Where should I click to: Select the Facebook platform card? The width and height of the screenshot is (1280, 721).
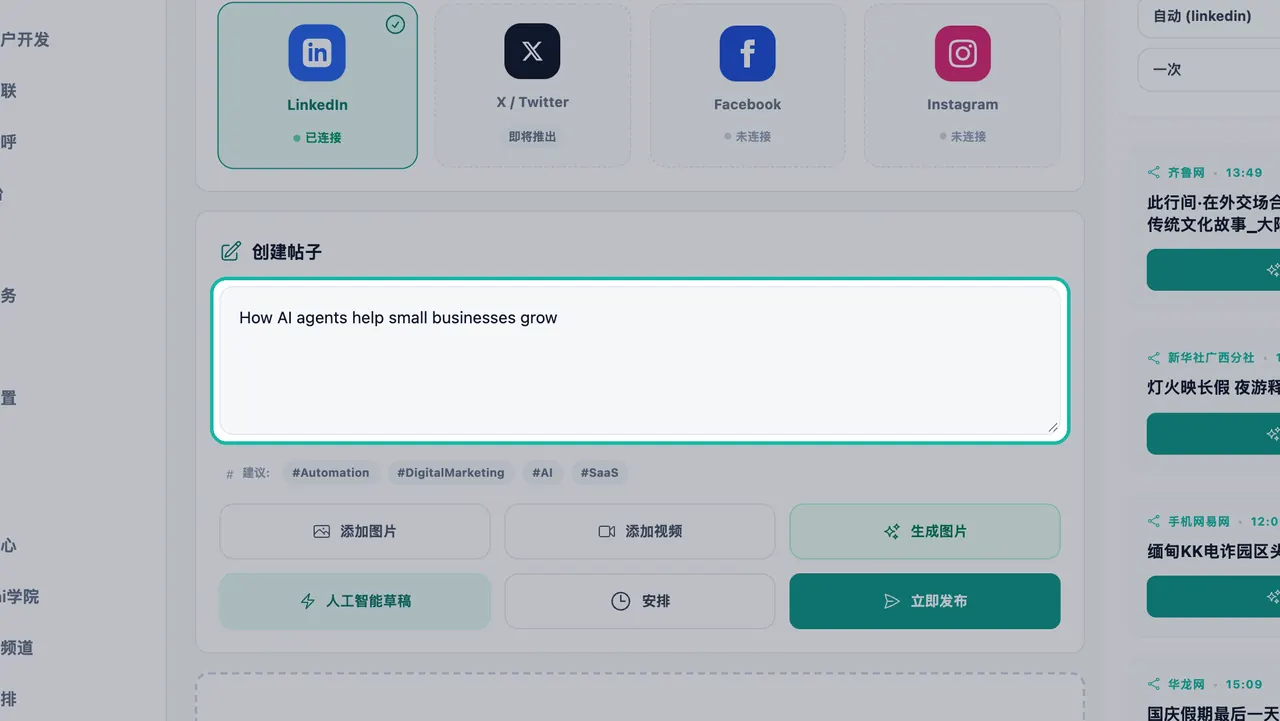(x=747, y=85)
